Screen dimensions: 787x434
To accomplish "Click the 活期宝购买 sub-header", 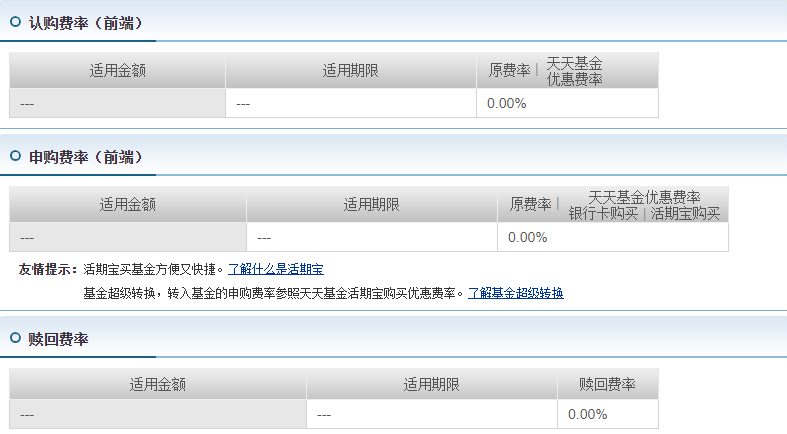I will [x=685, y=214].
